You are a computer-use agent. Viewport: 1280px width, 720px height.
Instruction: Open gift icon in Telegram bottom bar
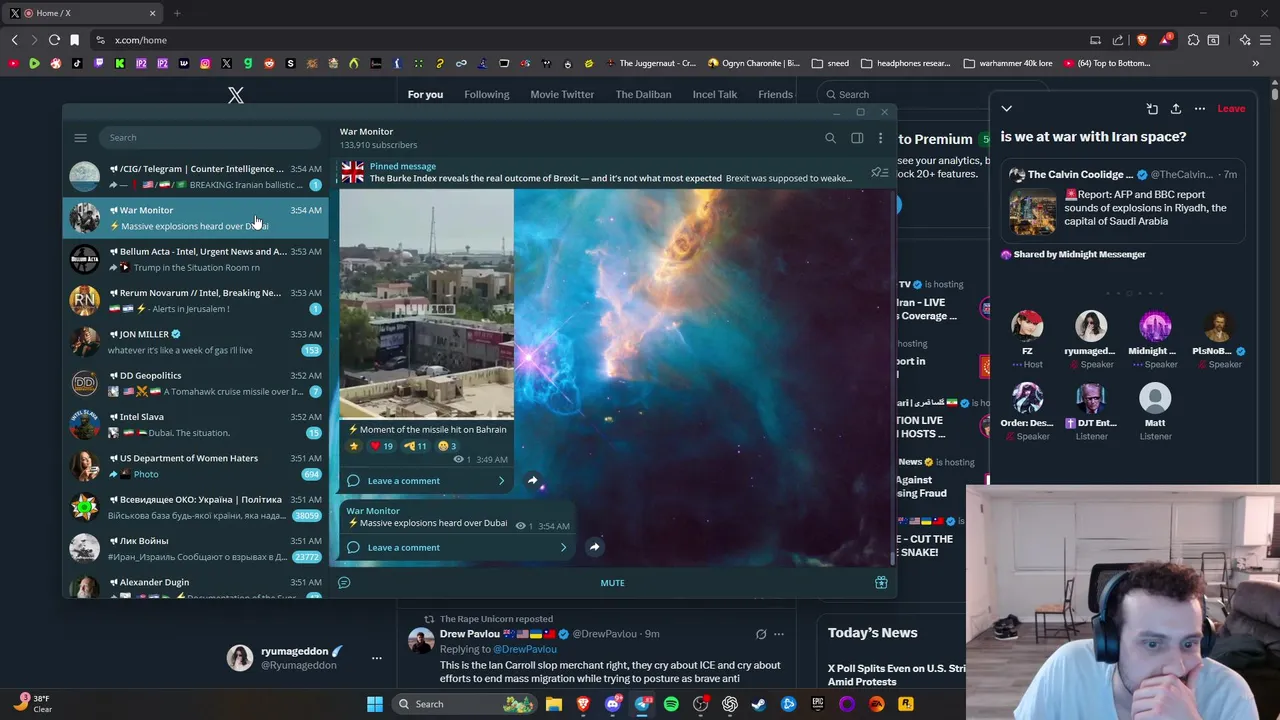click(x=881, y=583)
